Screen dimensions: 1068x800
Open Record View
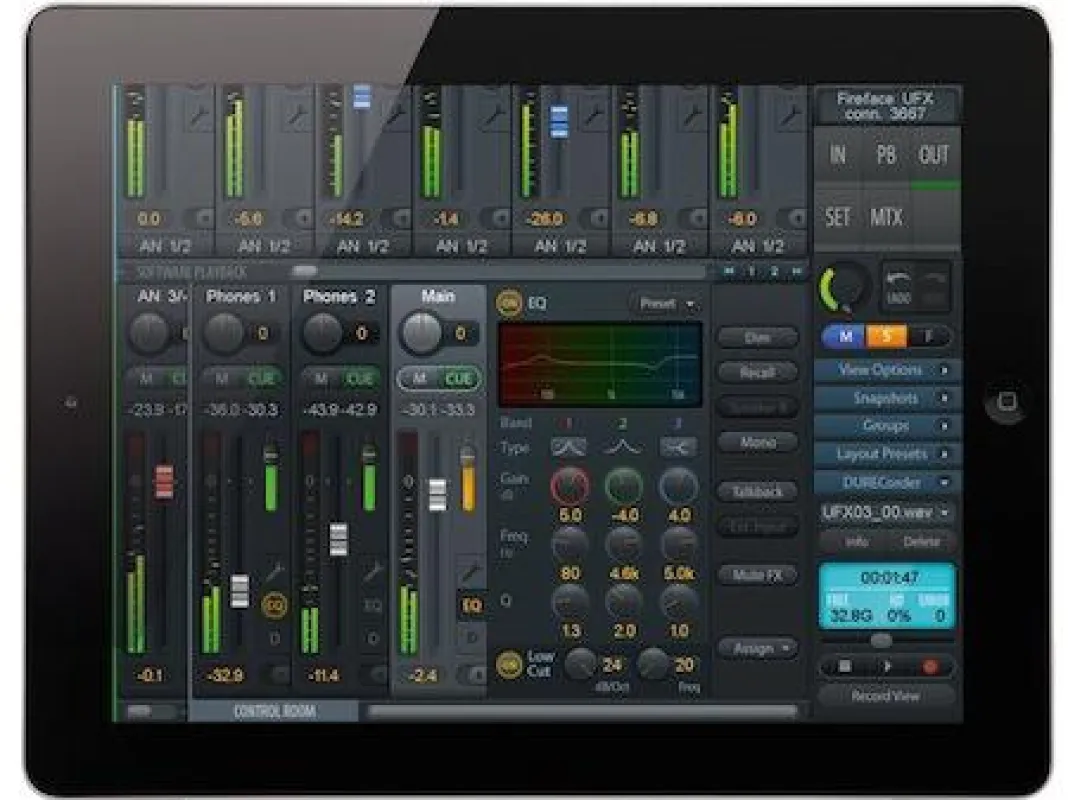(885, 696)
